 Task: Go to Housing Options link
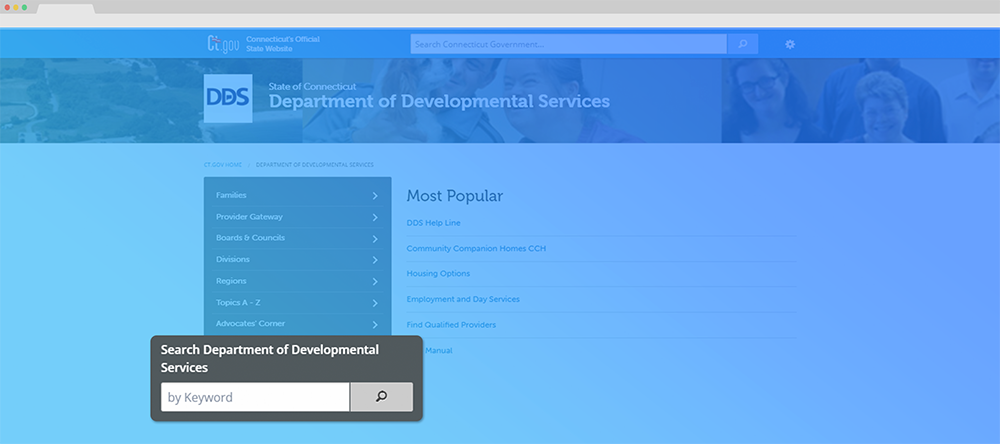click(438, 273)
